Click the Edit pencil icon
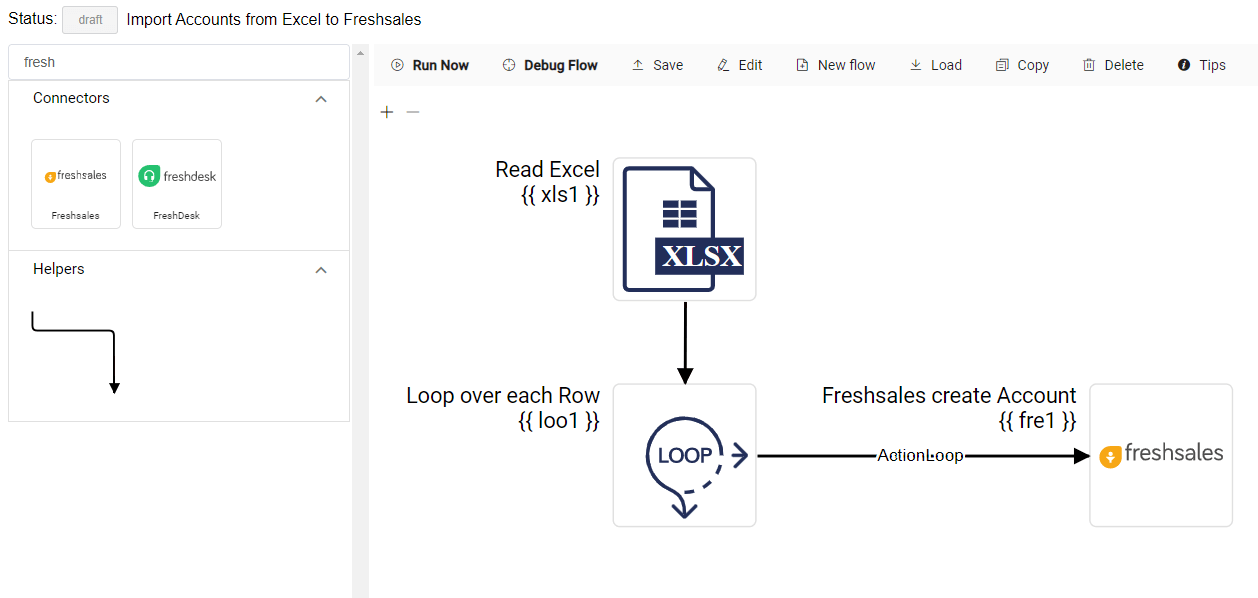This screenshot has height=598, width=1258. [x=723, y=65]
